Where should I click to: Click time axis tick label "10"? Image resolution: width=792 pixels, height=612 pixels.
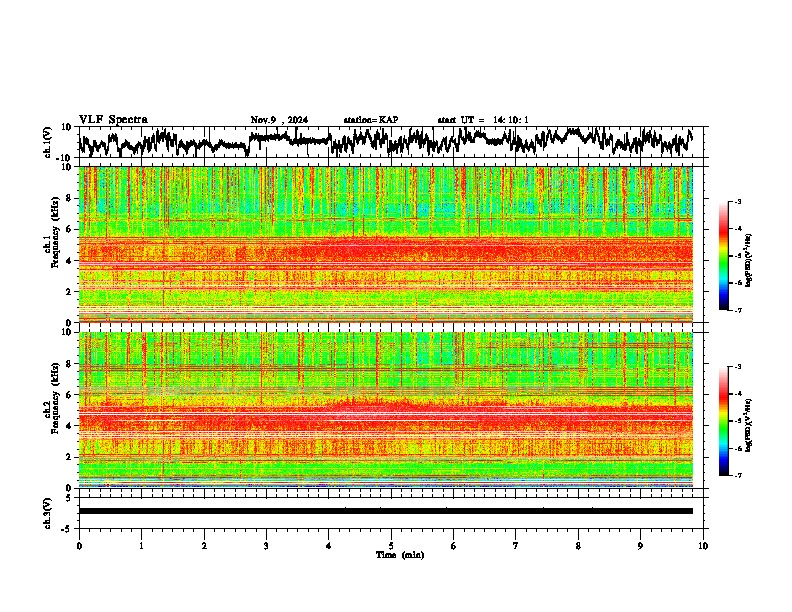click(703, 546)
